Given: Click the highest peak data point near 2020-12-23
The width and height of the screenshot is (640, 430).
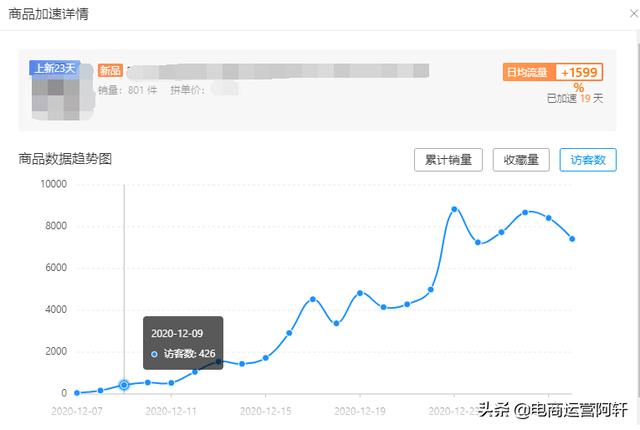Looking at the screenshot, I should point(454,209).
